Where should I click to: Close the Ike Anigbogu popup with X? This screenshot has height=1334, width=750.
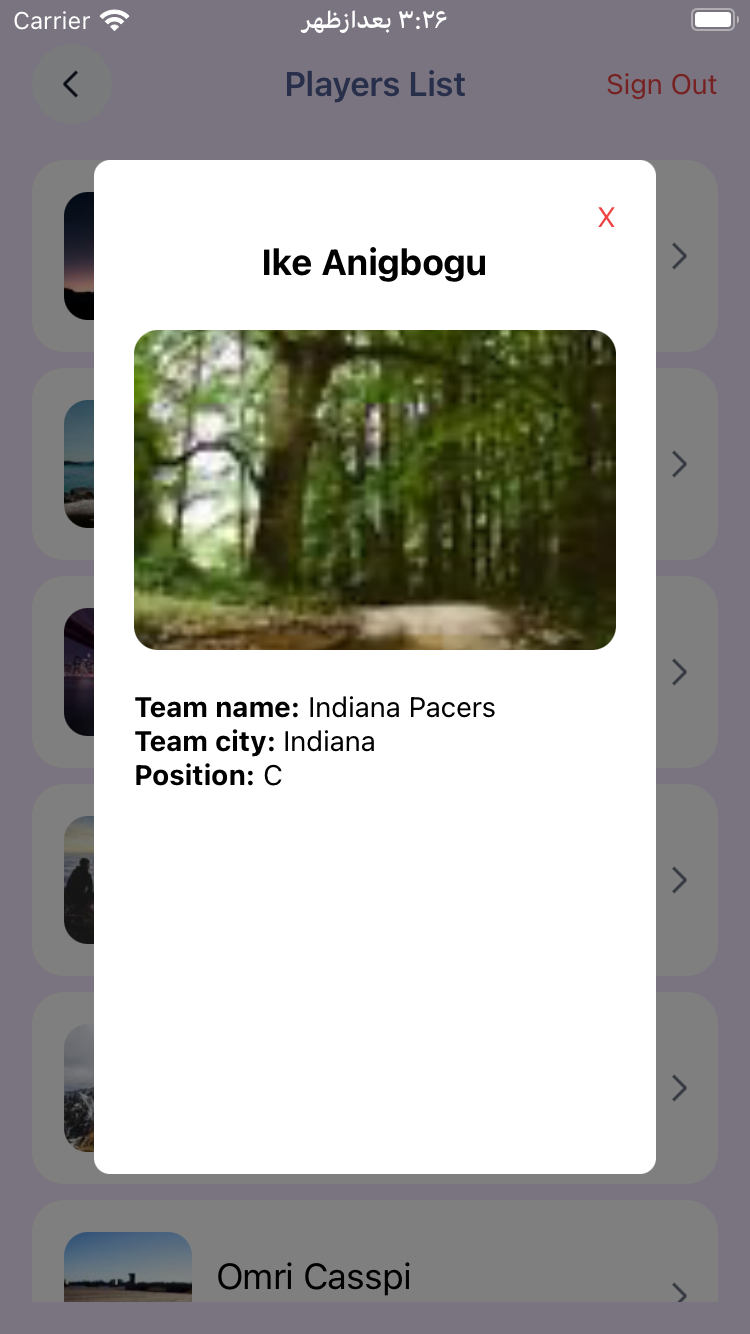tap(606, 218)
